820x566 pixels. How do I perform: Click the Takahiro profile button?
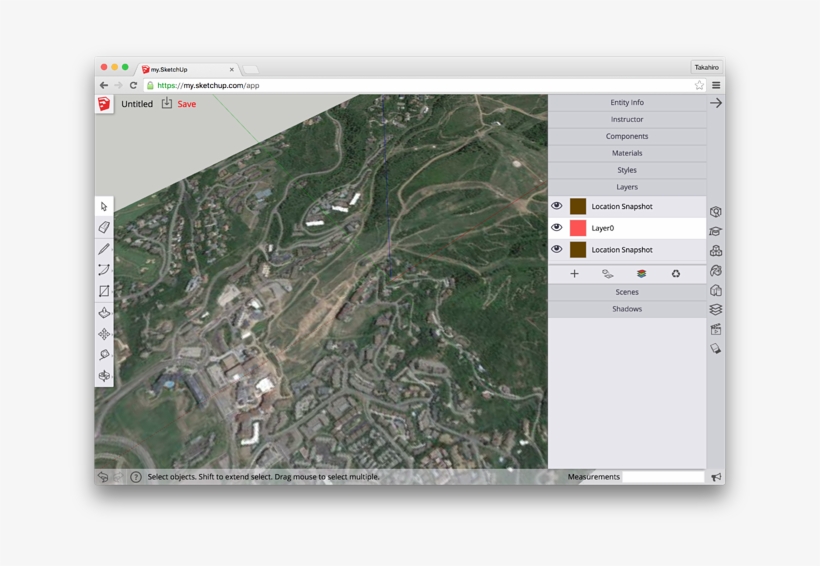point(707,67)
